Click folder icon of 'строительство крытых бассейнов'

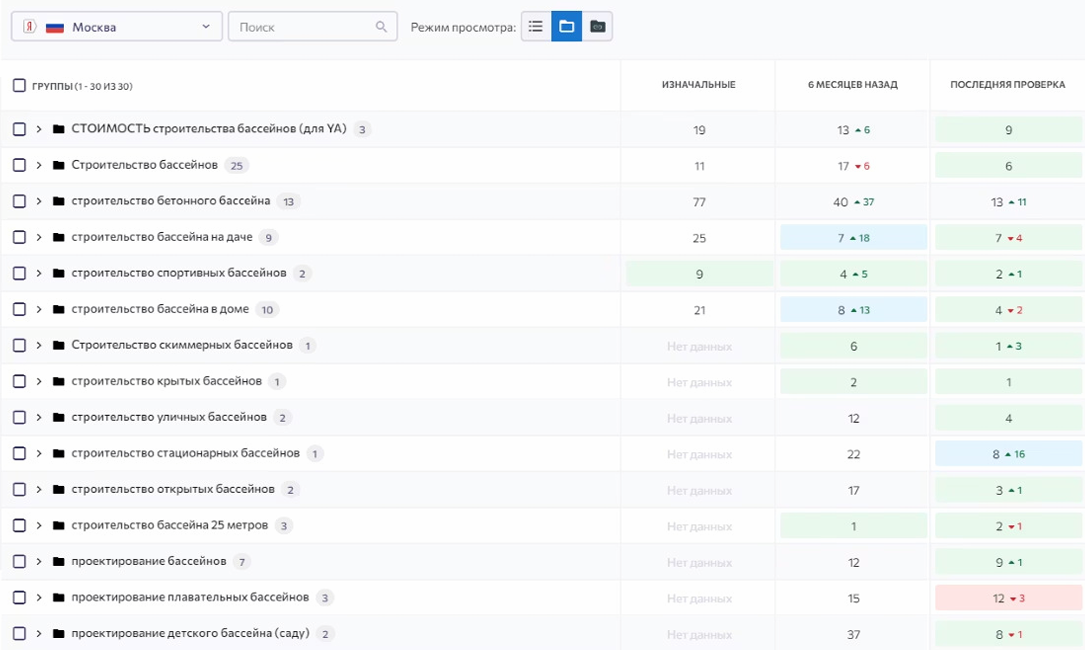(x=59, y=381)
